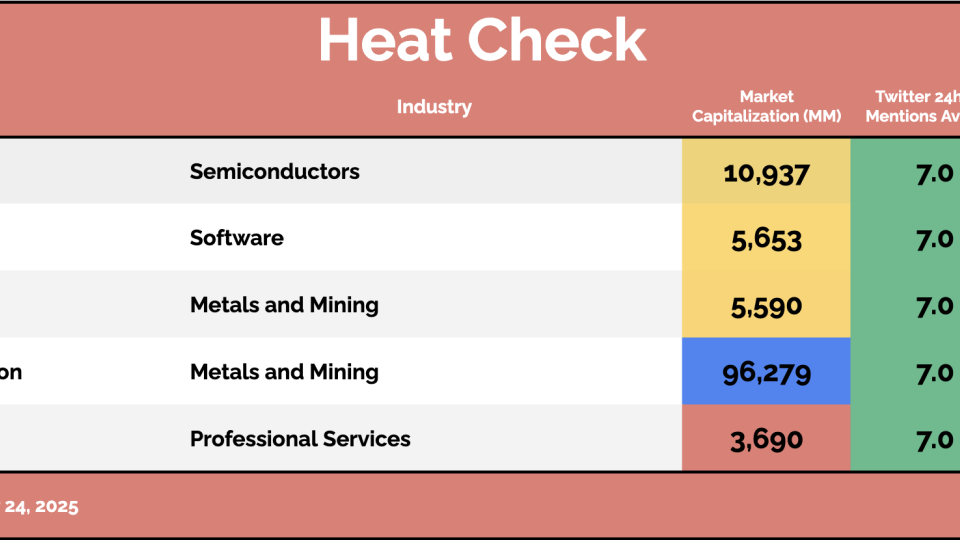Choose the 7.0 value beside 96,279
The height and width of the screenshot is (540, 960).
coord(933,373)
